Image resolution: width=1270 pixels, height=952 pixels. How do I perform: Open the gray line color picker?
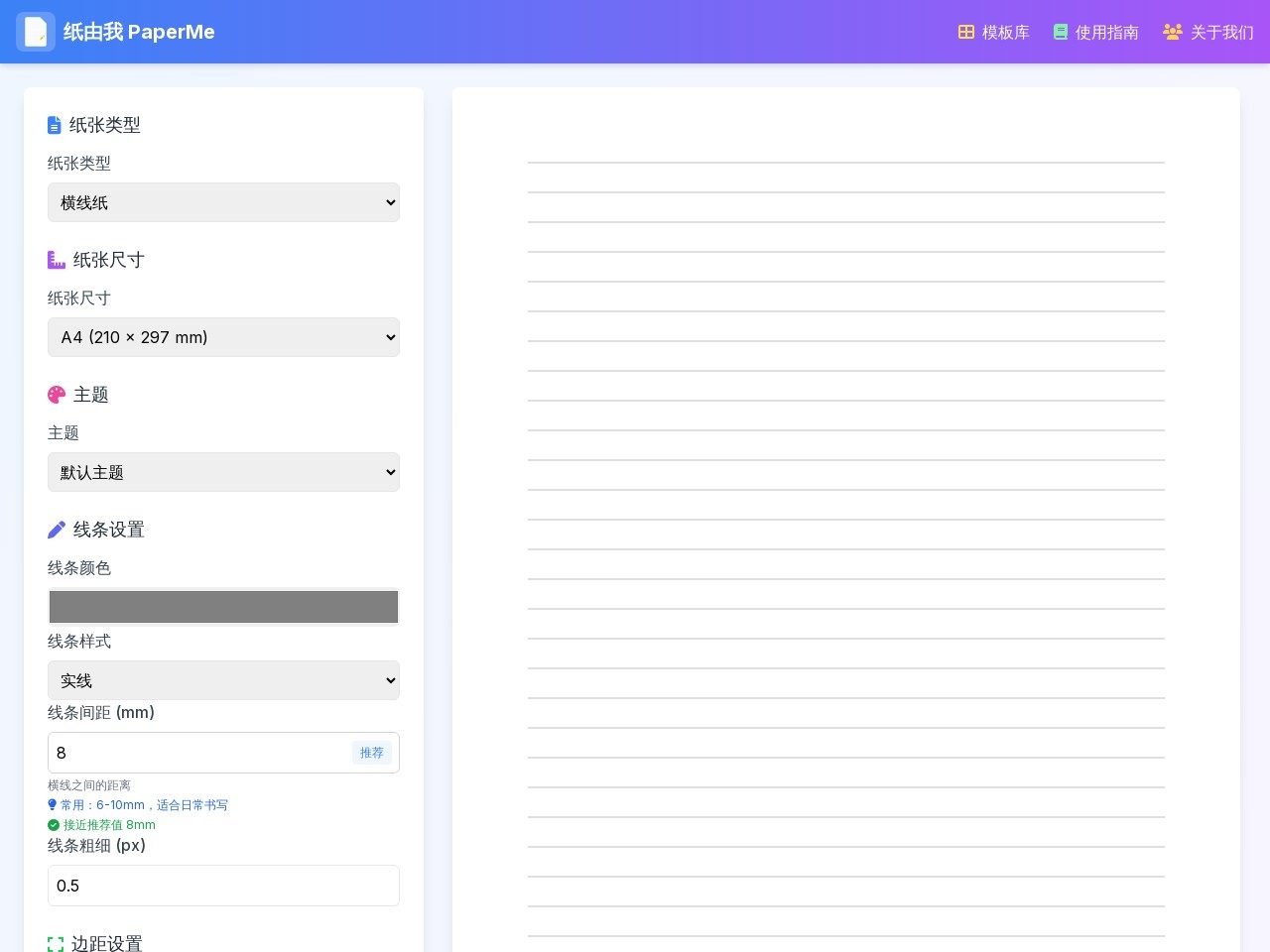pyautogui.click(x=223, y=607)
